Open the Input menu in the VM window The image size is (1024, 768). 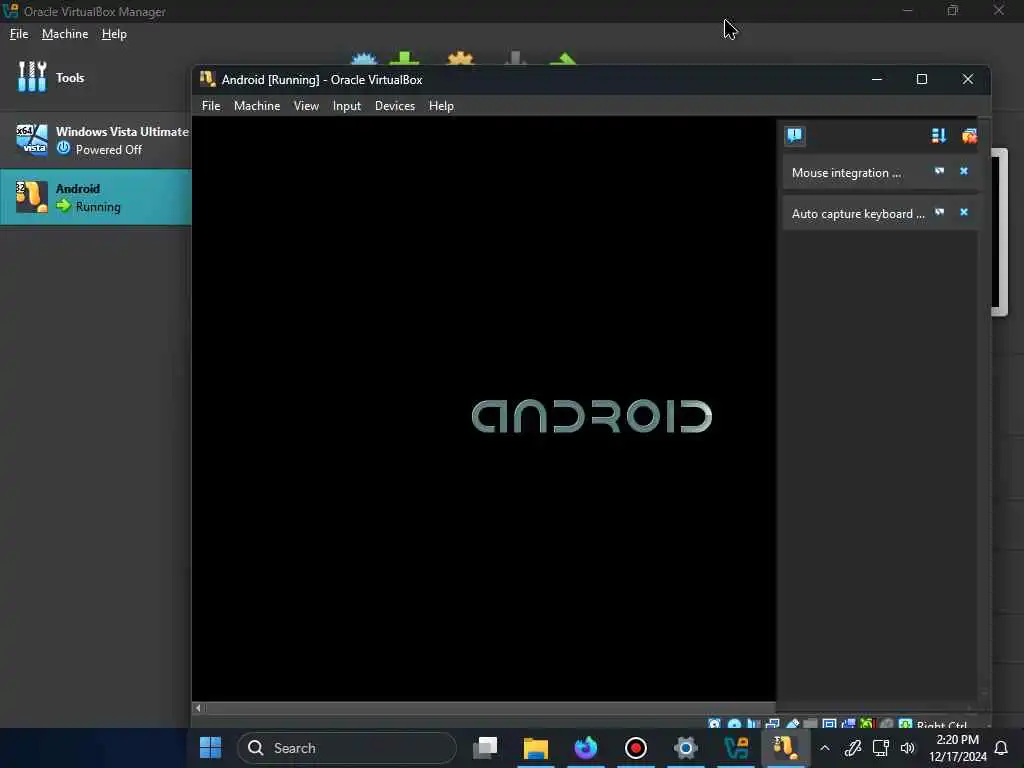346,106
